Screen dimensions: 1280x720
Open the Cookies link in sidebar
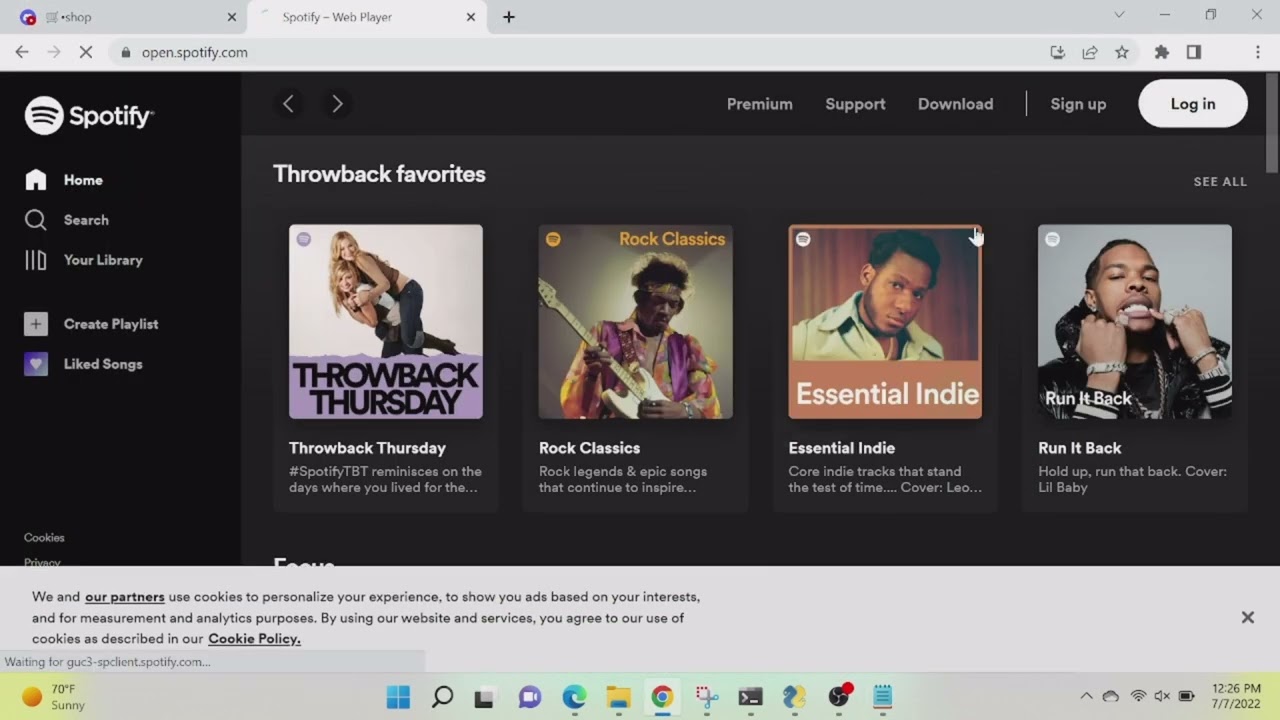point(44,538)
